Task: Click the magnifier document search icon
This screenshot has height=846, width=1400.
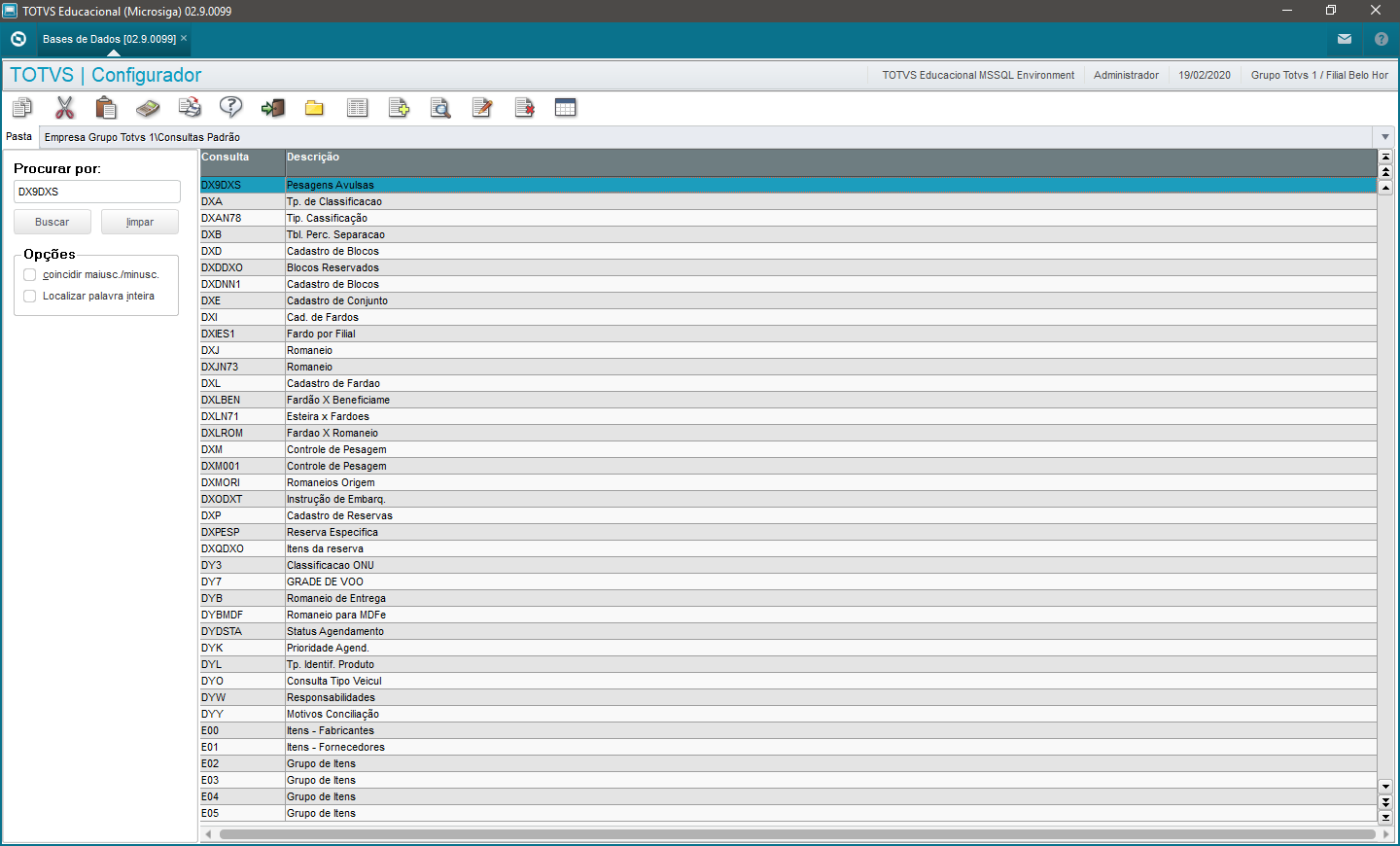Action: point(440,107)
